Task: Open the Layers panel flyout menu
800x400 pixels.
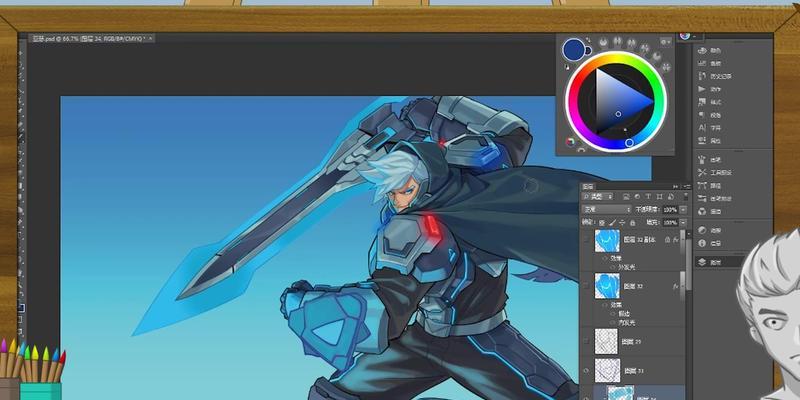Action: [x=688, y=187]
